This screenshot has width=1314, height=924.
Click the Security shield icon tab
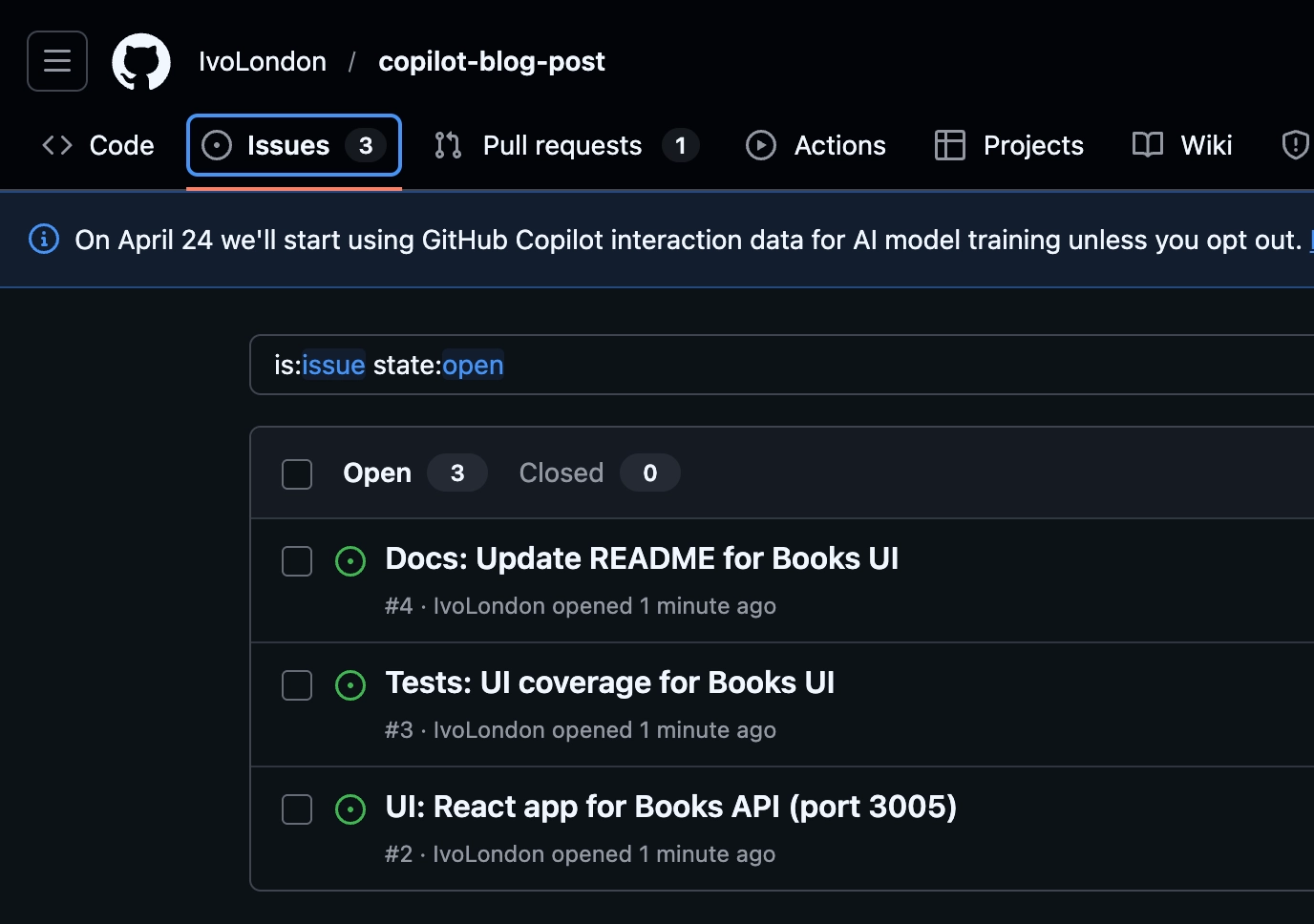click(1295, 145)
